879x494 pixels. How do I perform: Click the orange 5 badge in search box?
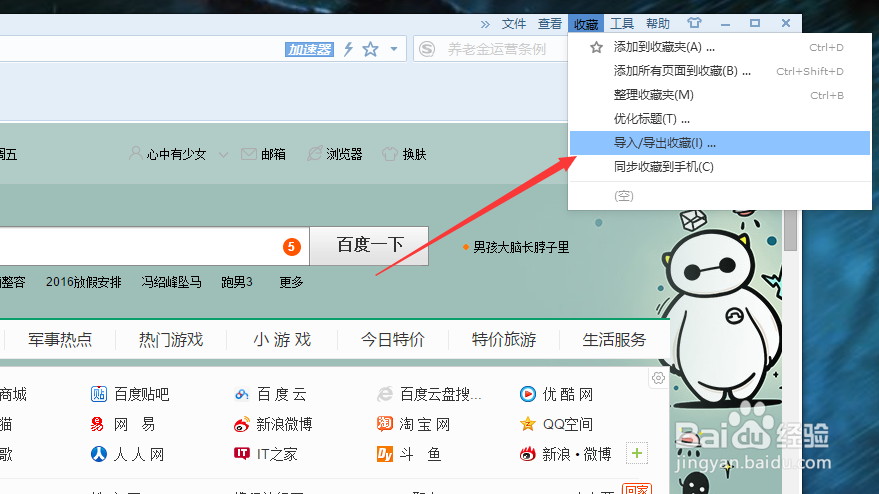point(292,247)
